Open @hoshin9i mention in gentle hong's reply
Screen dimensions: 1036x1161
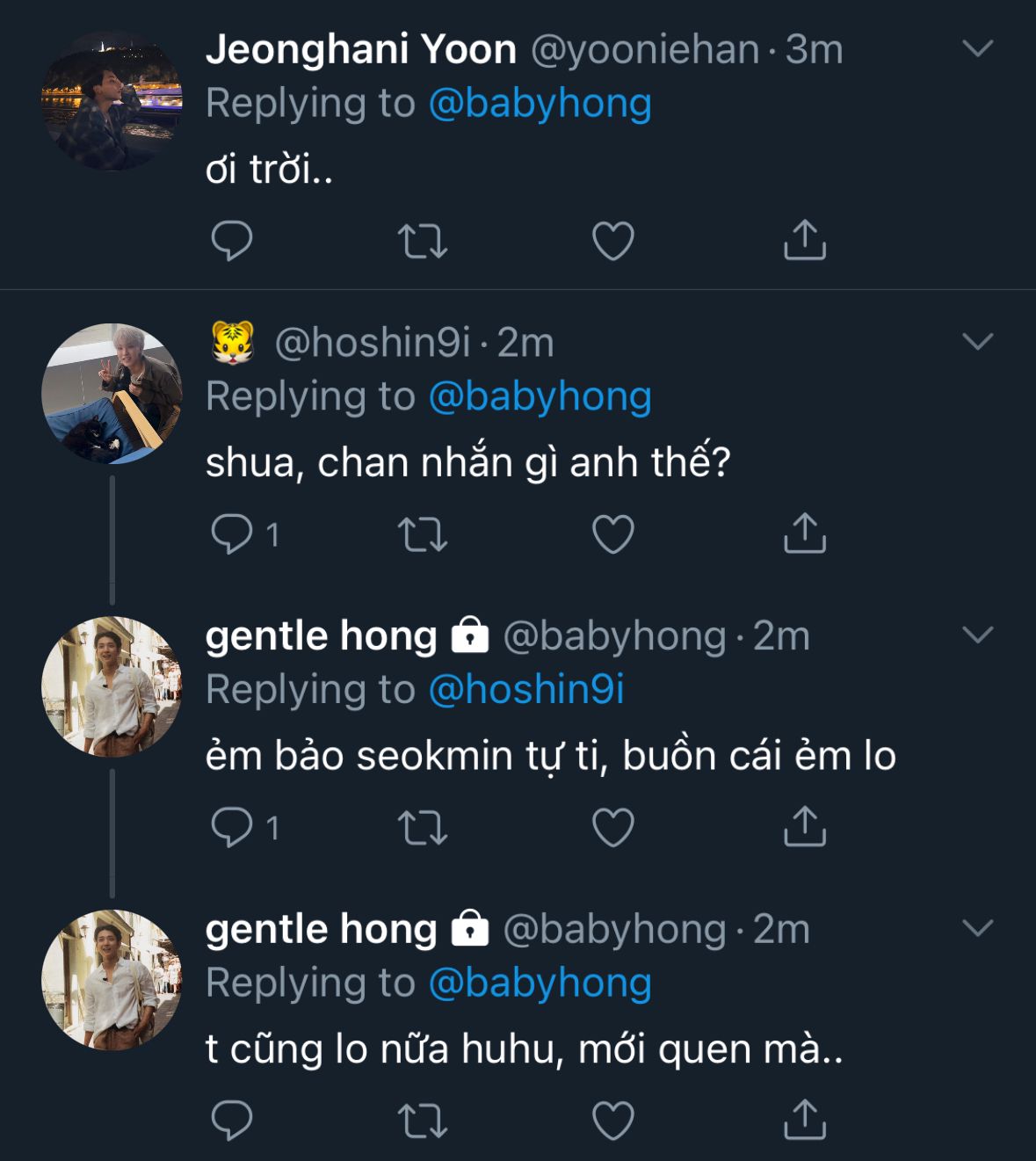coord(526,690)
